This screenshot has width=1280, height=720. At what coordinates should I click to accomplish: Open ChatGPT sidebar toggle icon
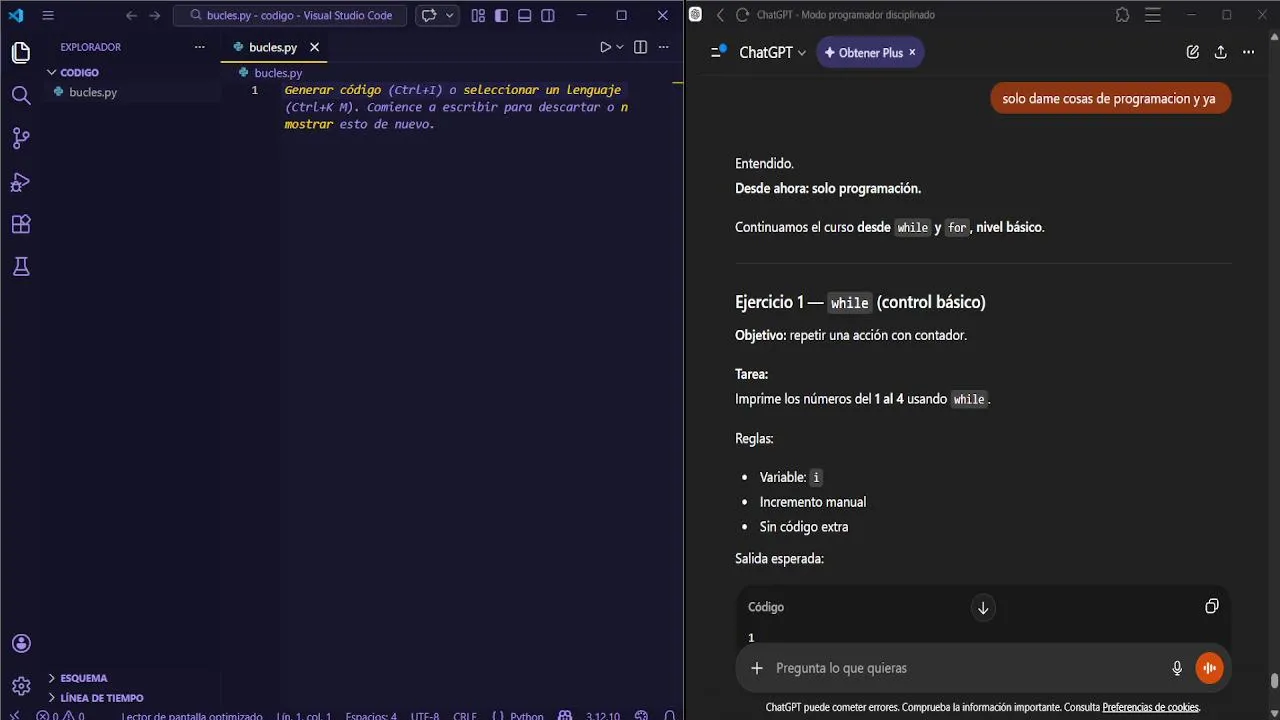click(x=718, y=52)
